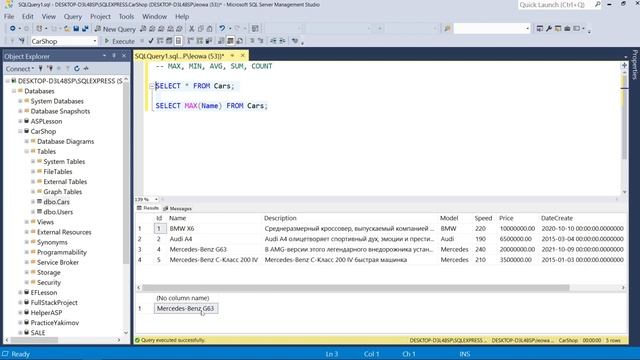Click the Save file icon
The height and width of the screenshot is (360, 640).
pyautogui.click(x=76, y=29)
